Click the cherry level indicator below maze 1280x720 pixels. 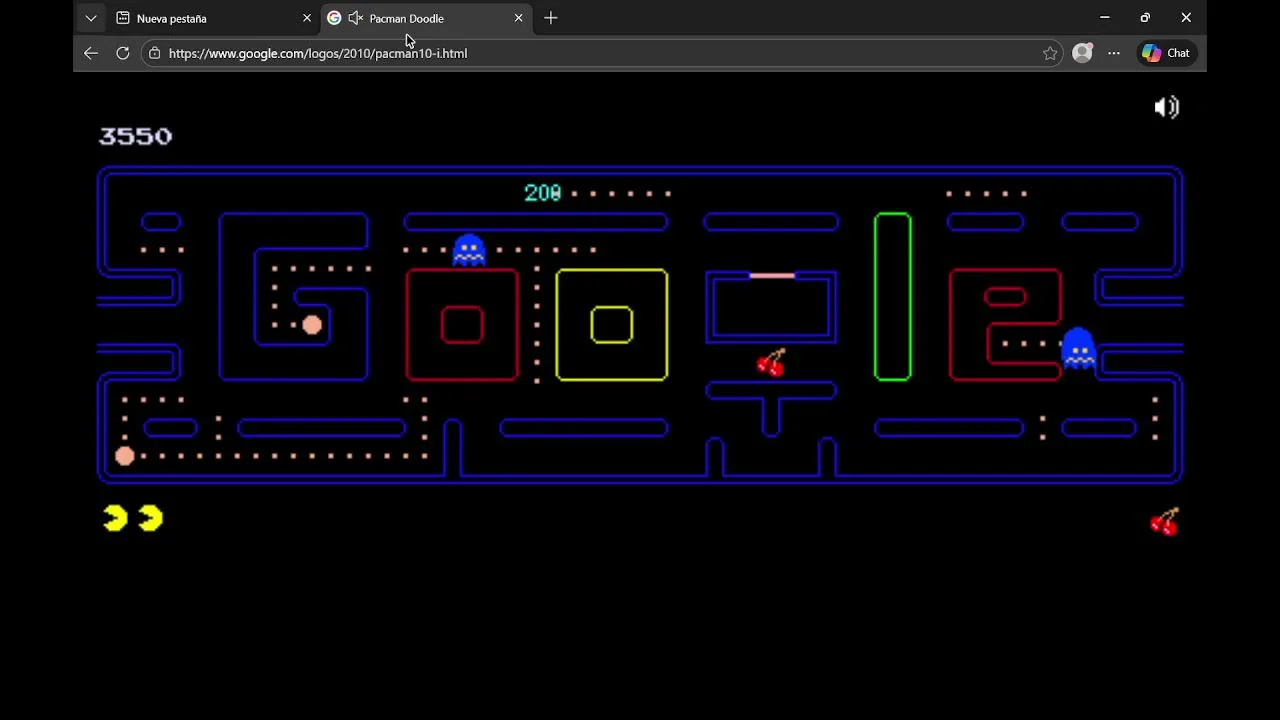tap(1165, 522)
